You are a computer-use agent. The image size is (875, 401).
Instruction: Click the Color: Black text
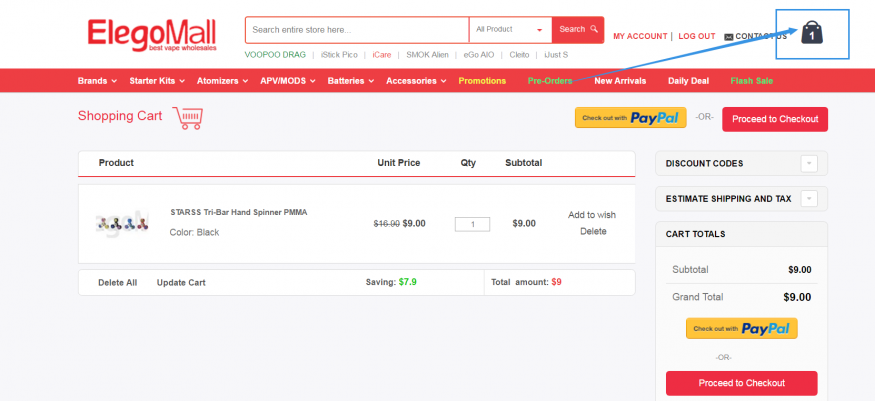[x=194, y=233]
